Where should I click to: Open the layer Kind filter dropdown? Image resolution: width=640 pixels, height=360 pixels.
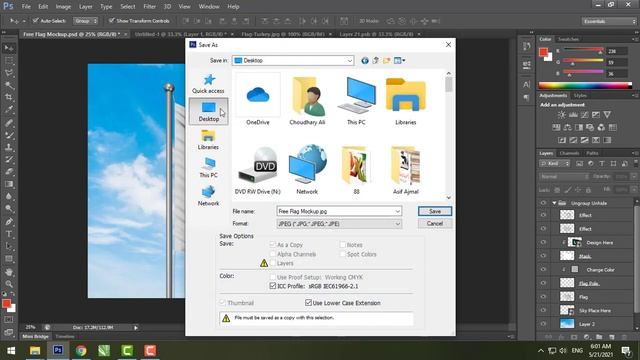tap(554, 164)
